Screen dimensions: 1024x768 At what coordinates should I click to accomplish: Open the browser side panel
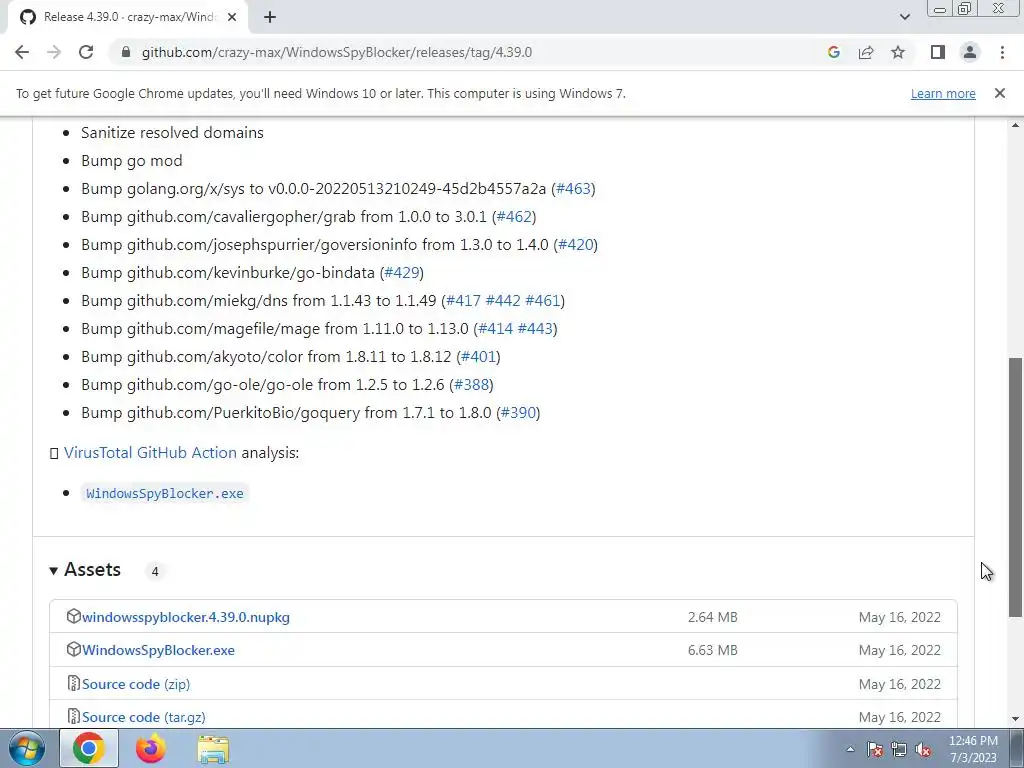tap(938, 52)
